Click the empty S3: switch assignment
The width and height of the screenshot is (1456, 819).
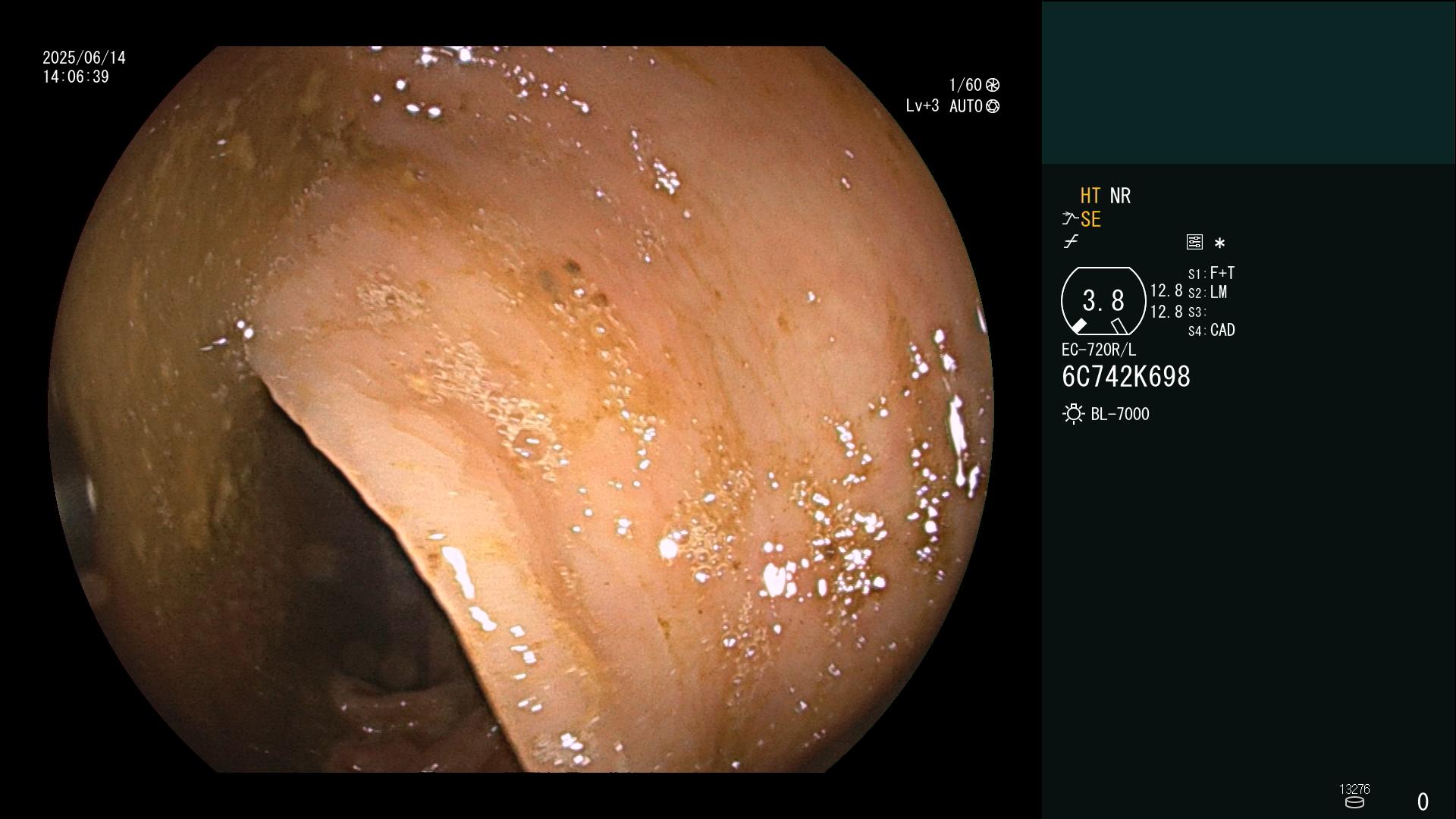(1197, 312)
